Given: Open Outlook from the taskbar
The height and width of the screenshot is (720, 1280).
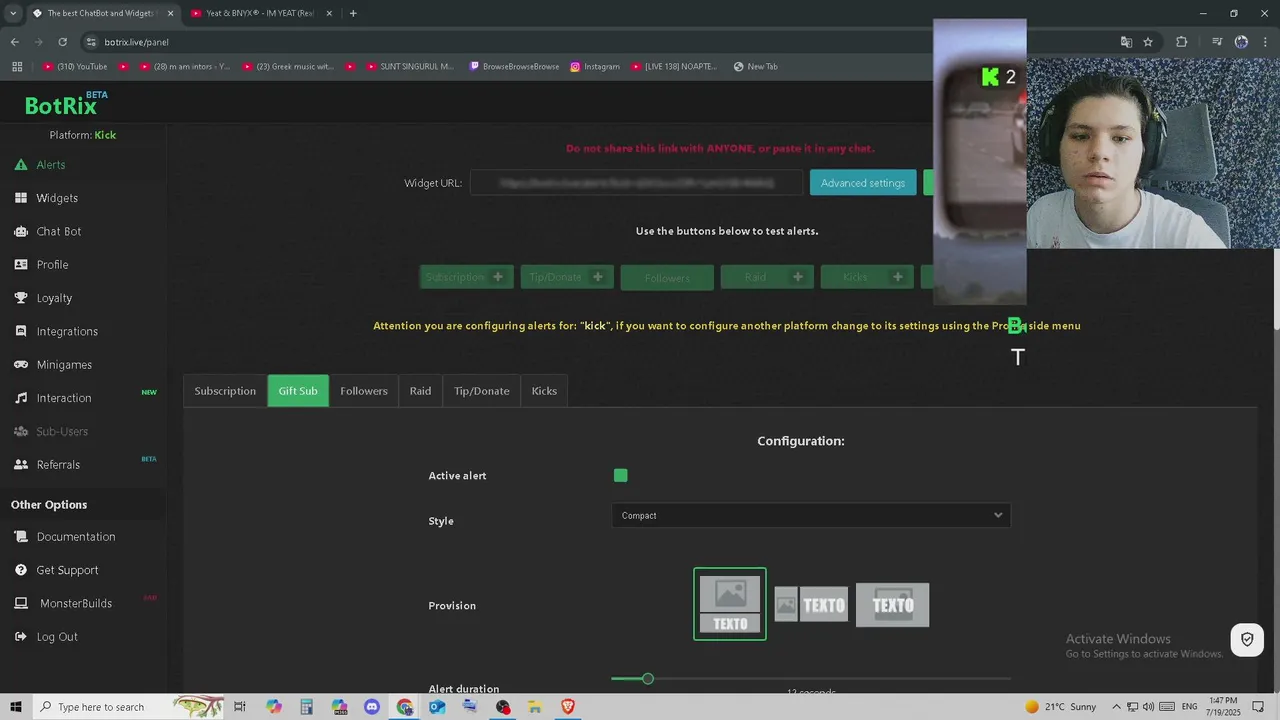Looking at the screenshot, I should pos(437,707).
